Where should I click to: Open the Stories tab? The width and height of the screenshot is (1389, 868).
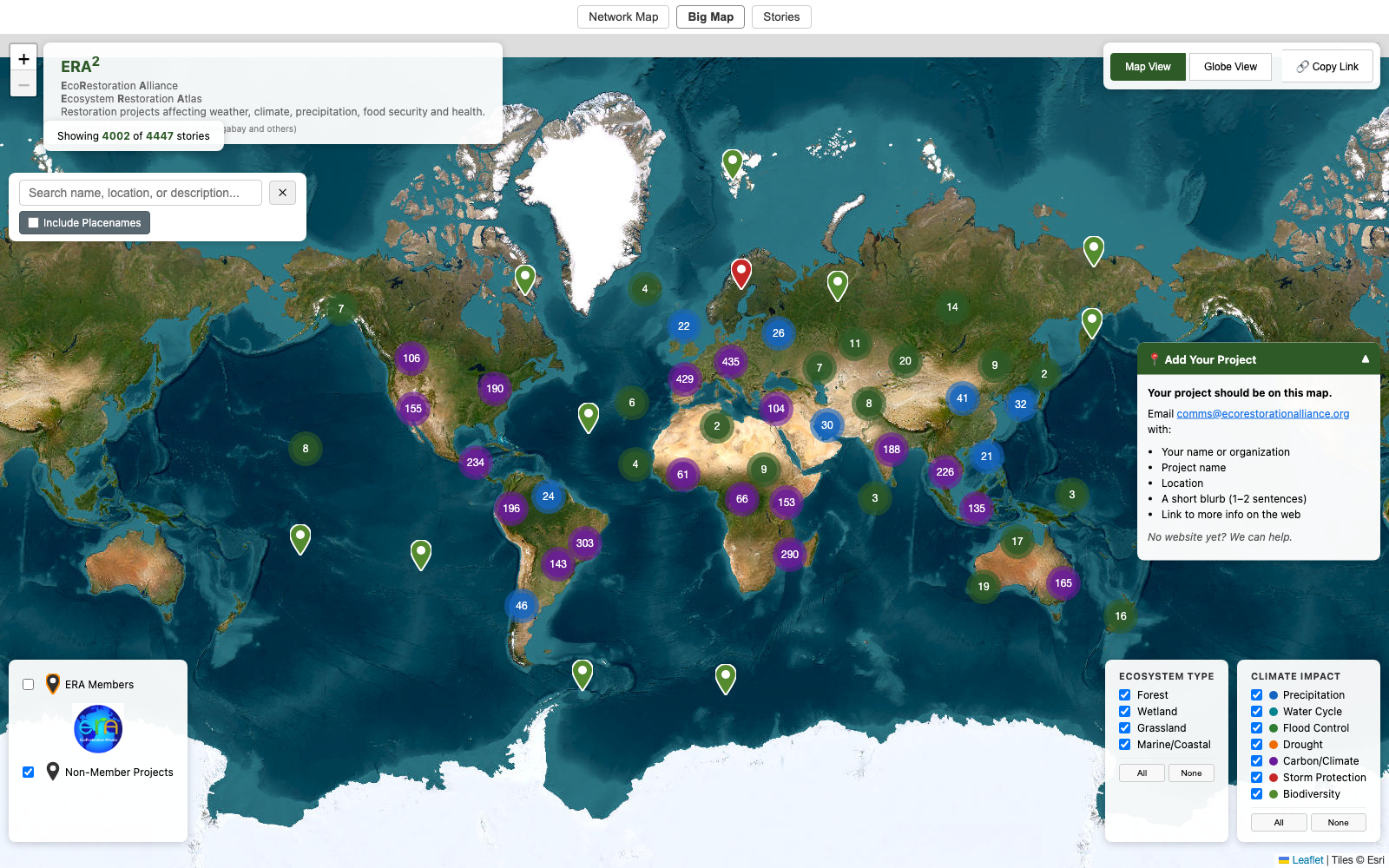pyautogui.click(x=781, y=16)
